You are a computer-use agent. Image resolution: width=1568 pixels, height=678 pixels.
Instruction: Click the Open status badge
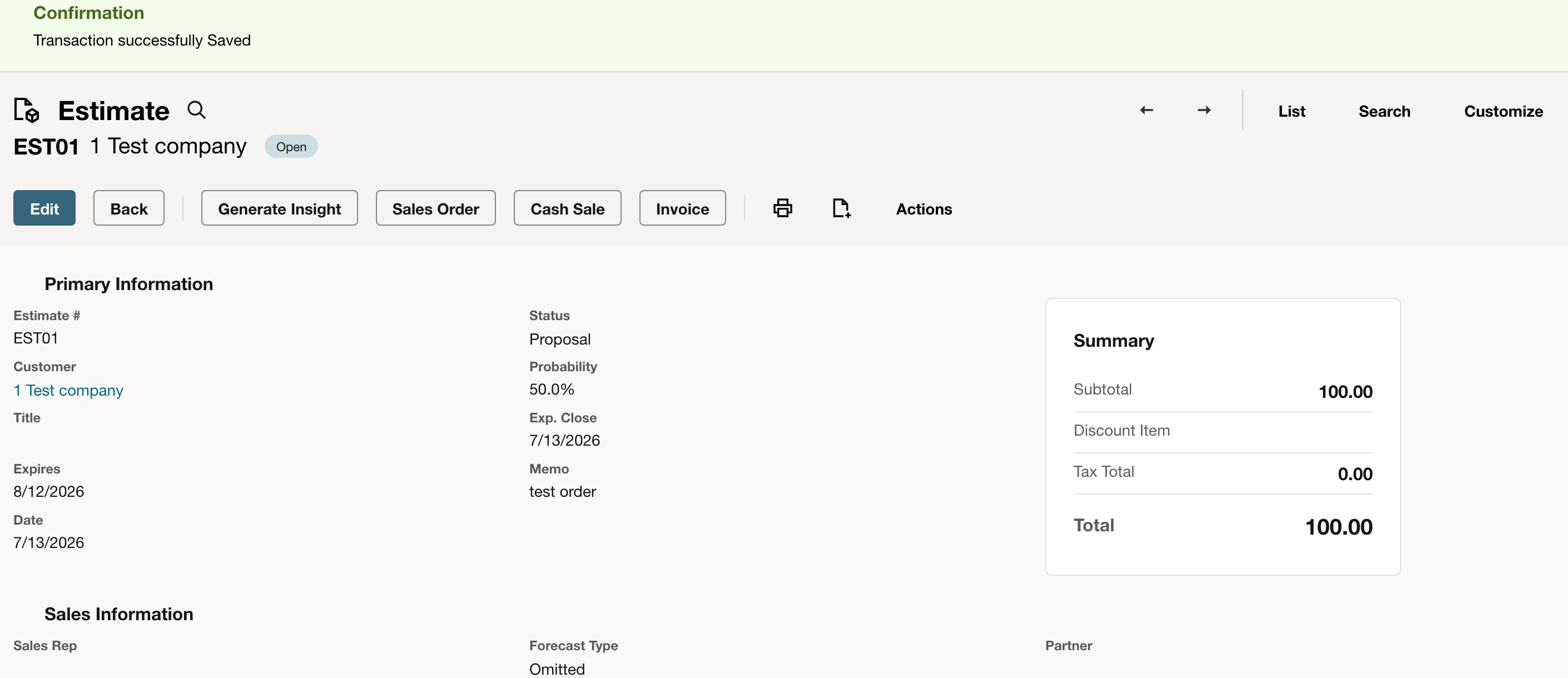[x=291, y=147]
